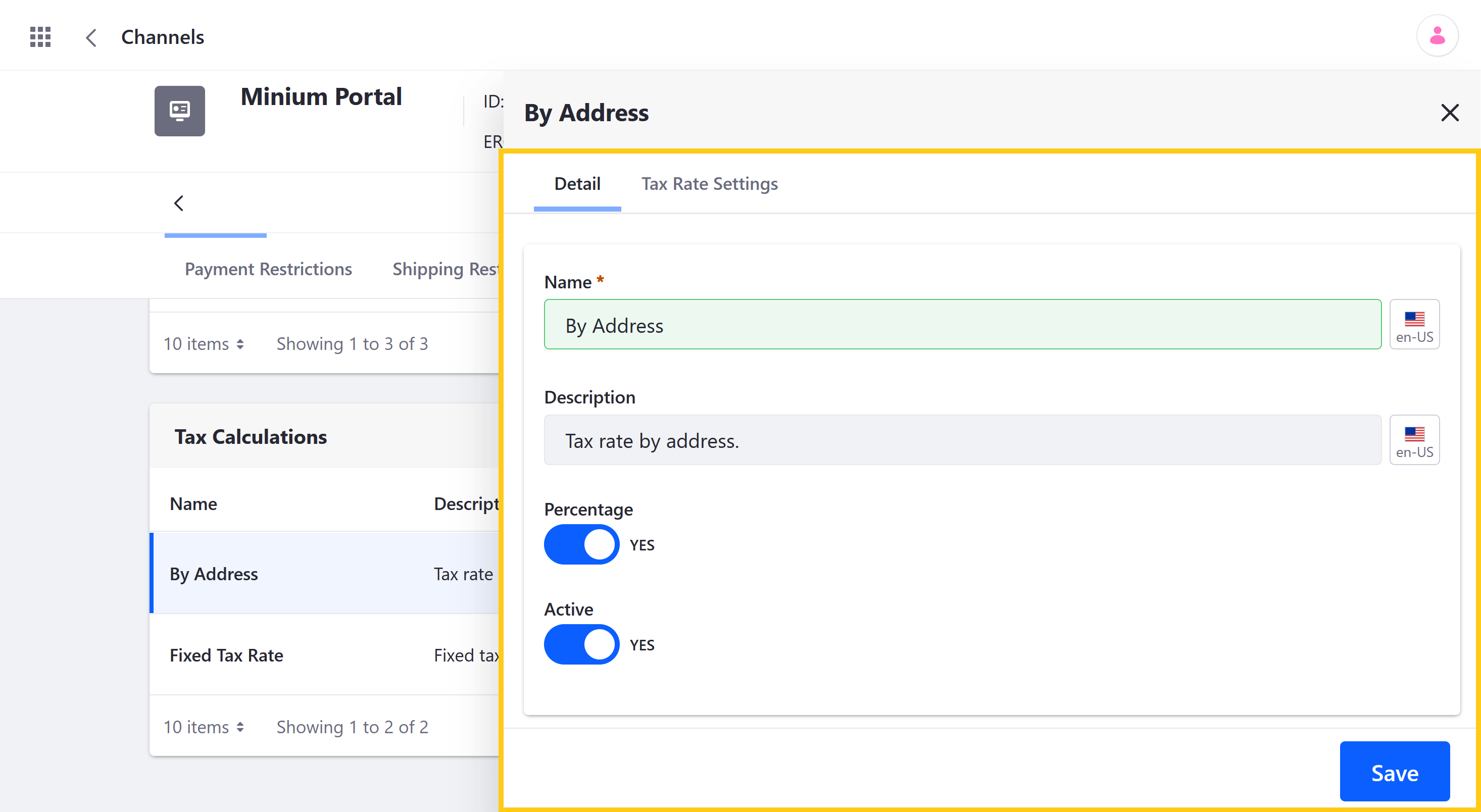Click the back chevron left of Tax Calculations
This screenshot has height=812, width=1481.
click(179, 203)
